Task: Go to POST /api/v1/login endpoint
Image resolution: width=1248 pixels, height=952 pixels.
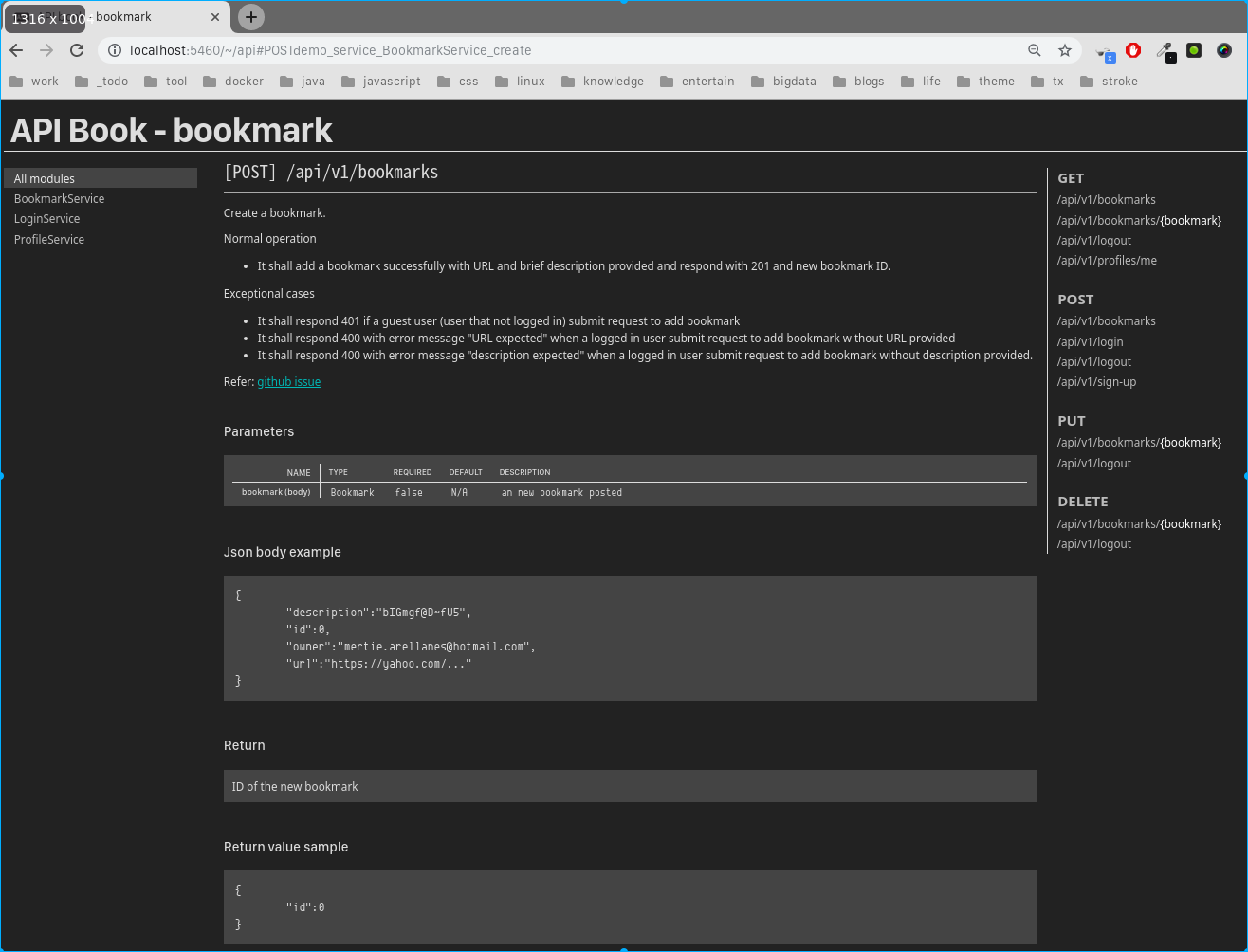Action: click(1091, 342)
